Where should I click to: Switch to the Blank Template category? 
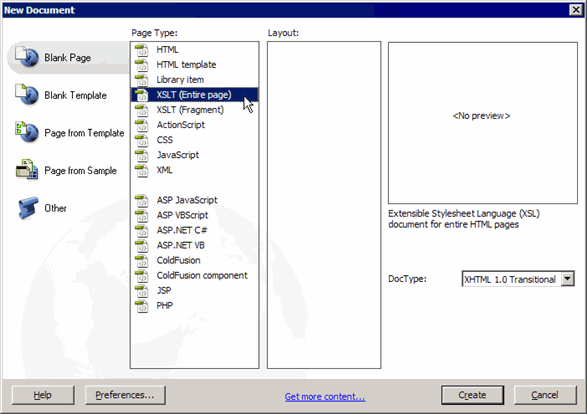click(75, 95)
